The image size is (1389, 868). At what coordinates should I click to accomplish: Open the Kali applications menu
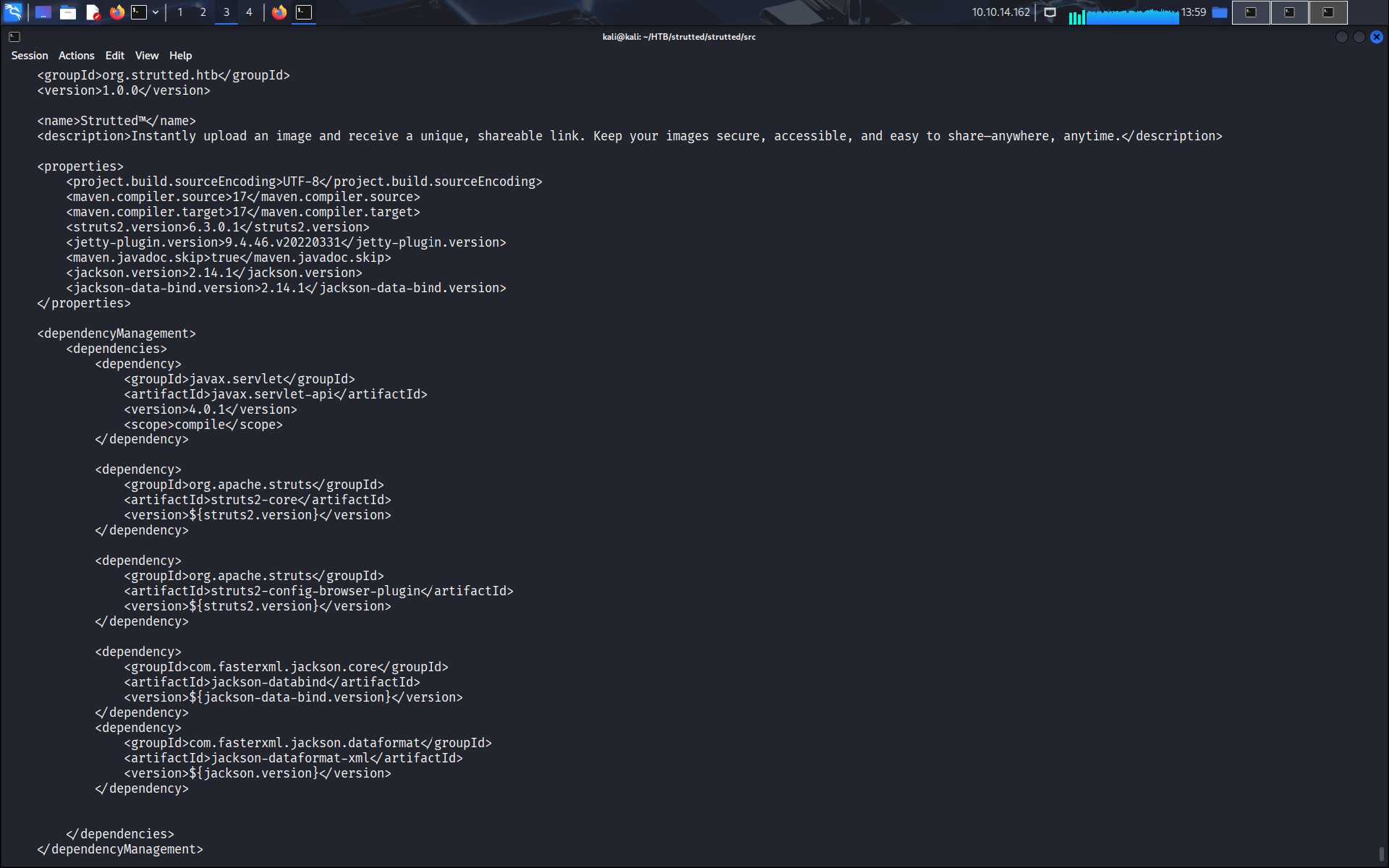point(13,12)
